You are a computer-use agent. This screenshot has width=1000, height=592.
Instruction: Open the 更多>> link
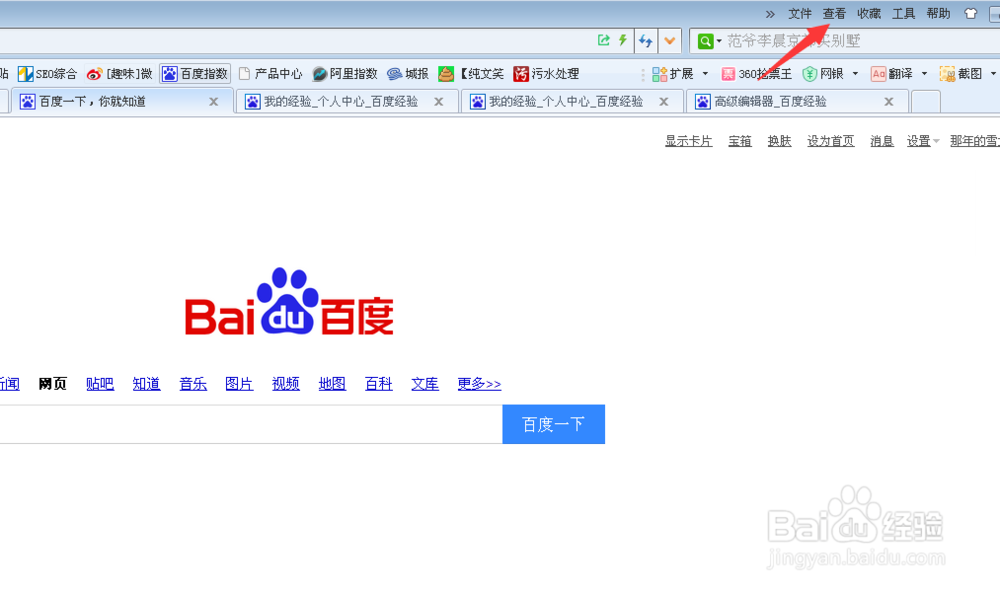pyautogui.click(x=479, y=384)
